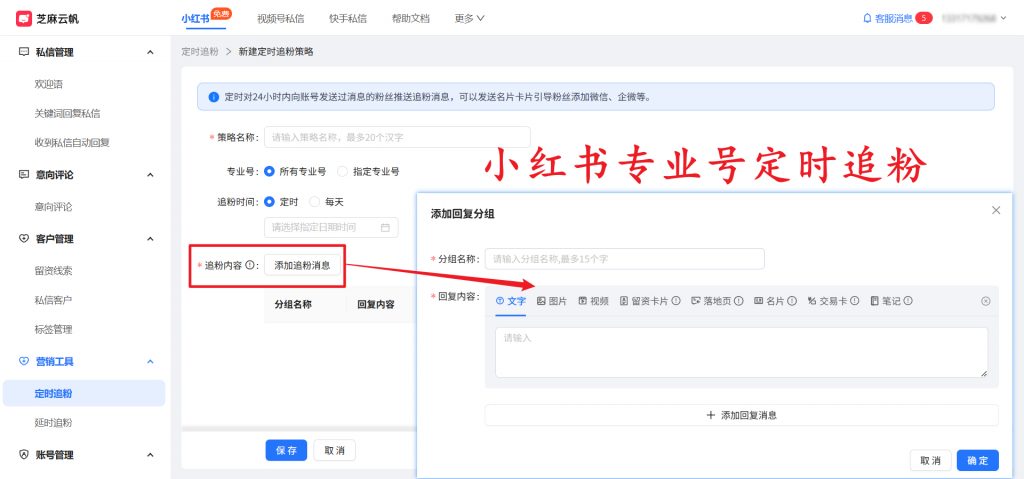The height and width of the screenshot is (479, 1024).
Task: Remove reply content with circled X icon
Action: pos(985,301)
